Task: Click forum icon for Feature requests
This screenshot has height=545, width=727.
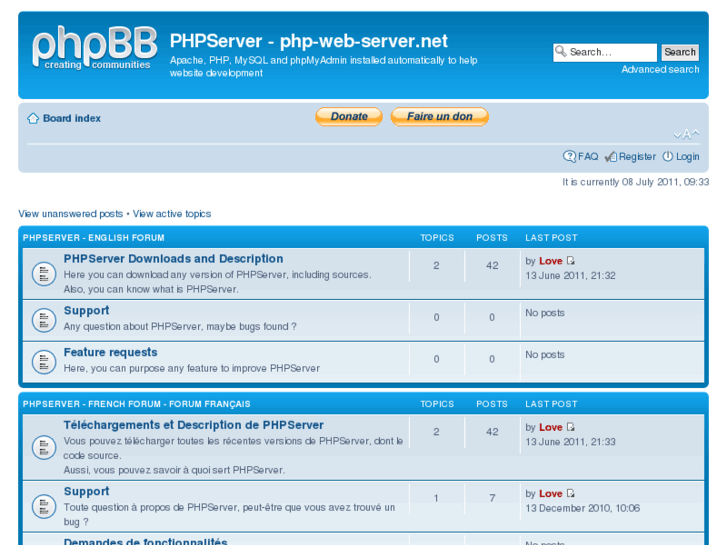Action: [x=44, y=362]
